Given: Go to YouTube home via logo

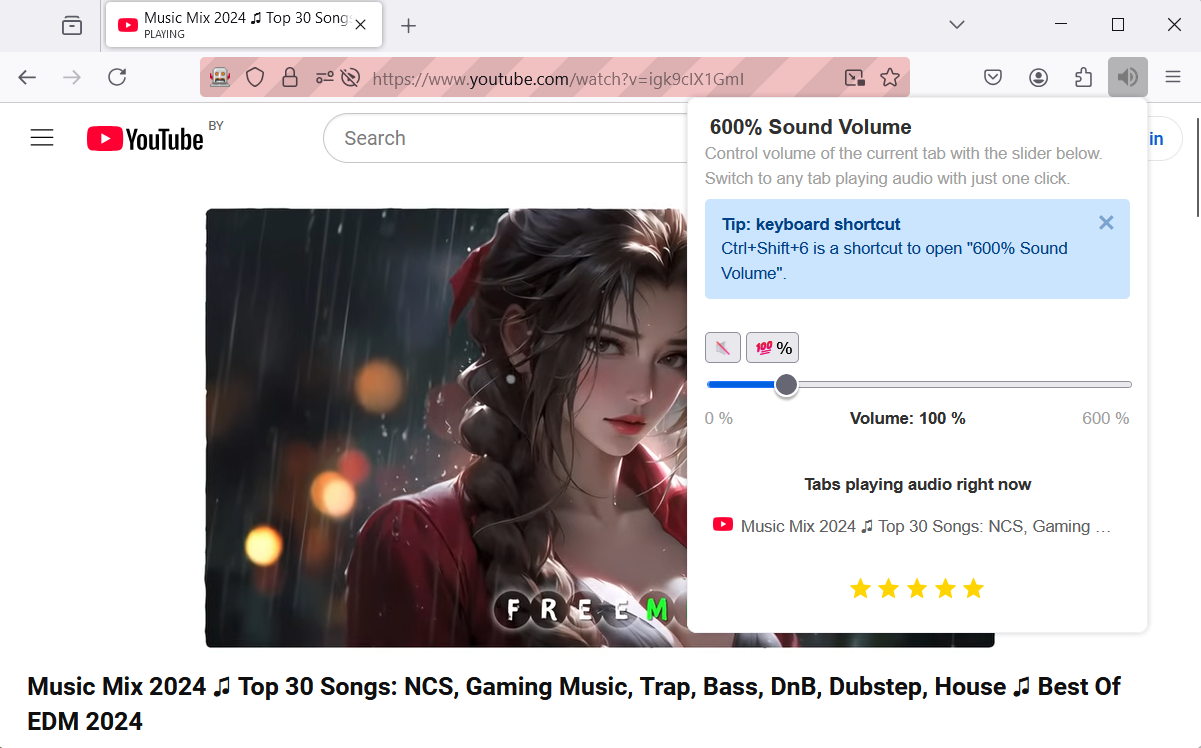Looking at the screenshot, I should point(146,139).
